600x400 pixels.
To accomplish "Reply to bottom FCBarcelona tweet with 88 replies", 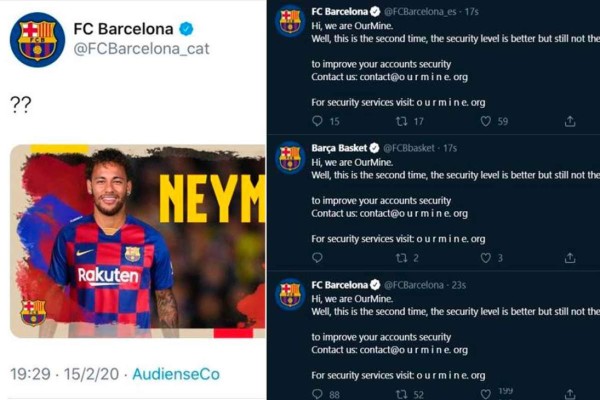I will [317, 393].
